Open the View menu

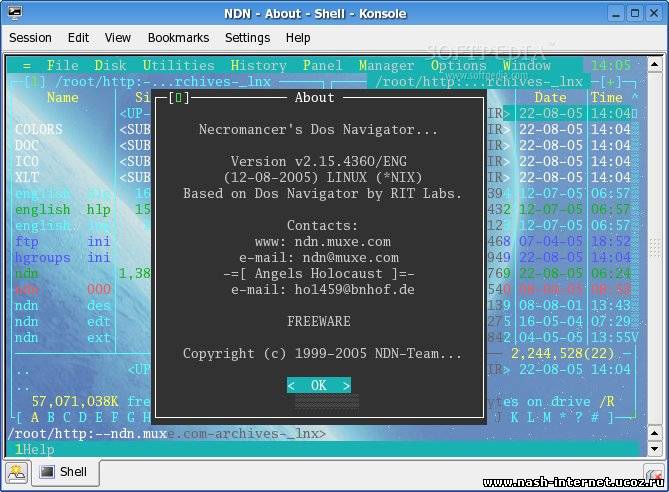[118, 38]
